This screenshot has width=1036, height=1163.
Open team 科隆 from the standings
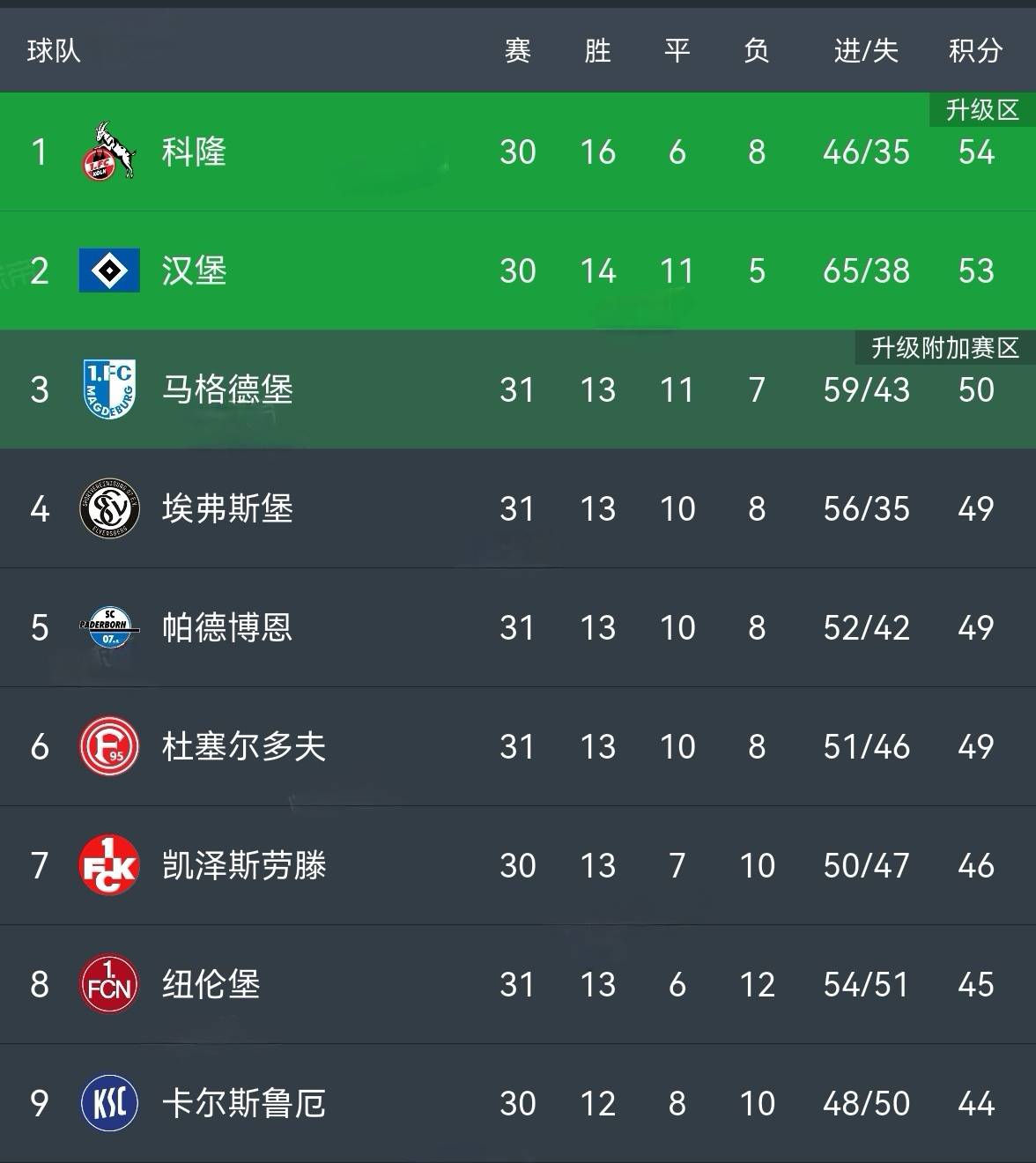[194, 152]
